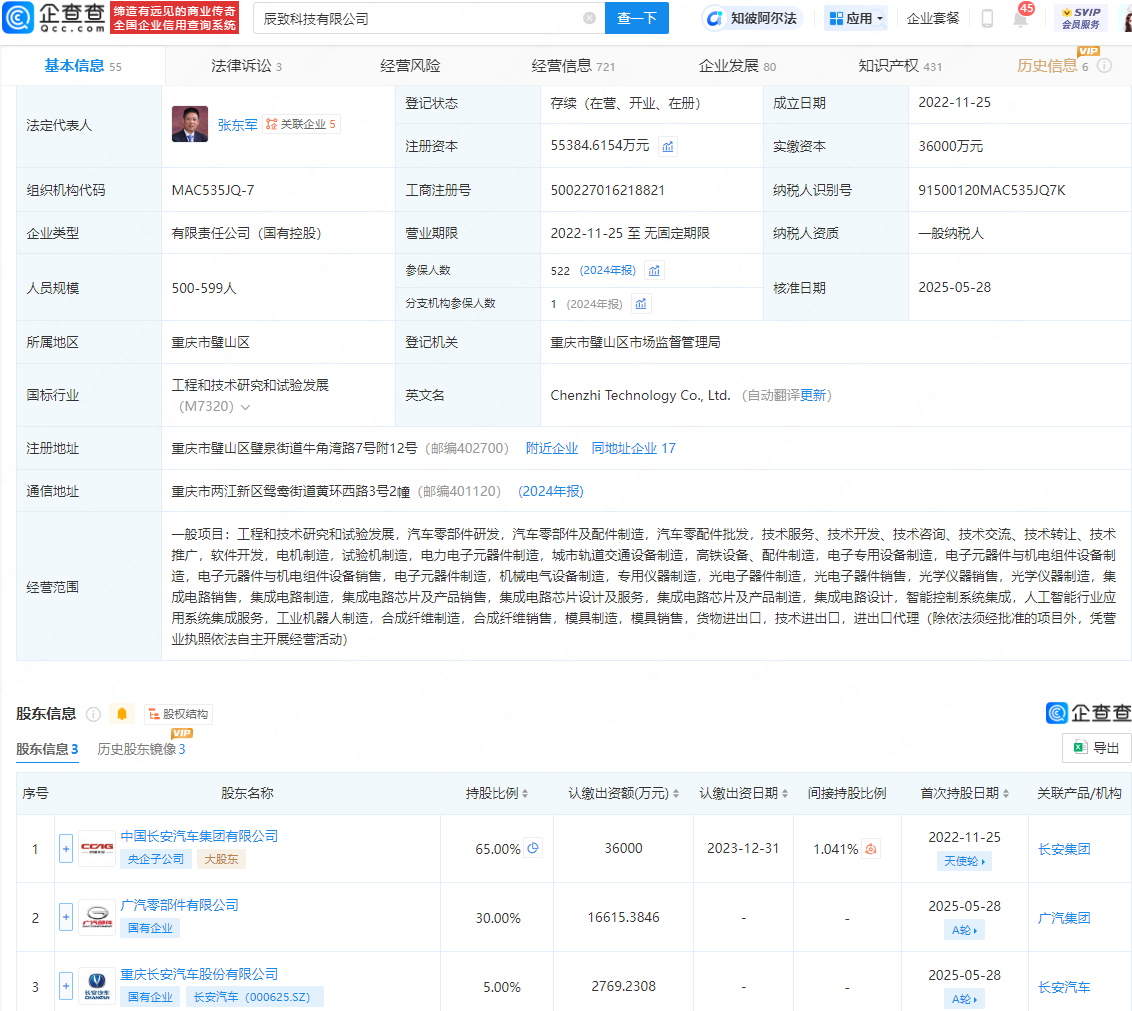Switch to 经营风险 tab
1132x1011 pixels.
(410, 66)
